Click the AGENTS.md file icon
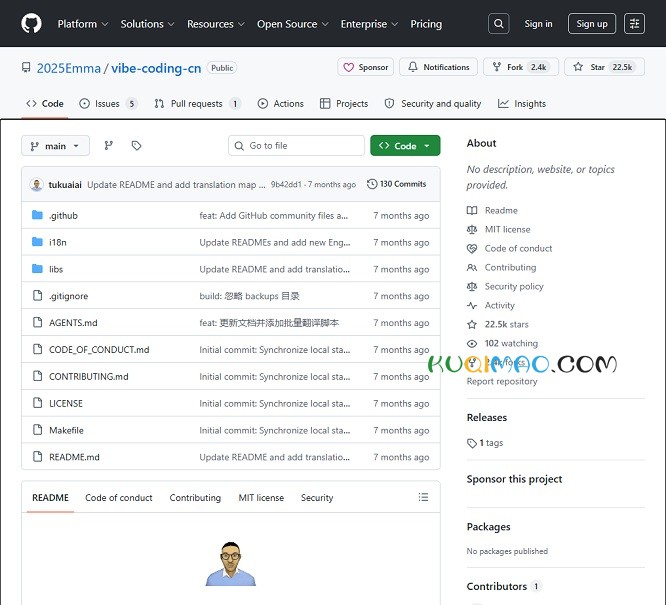This screenshot has width=666, height=605. point(37,322)
